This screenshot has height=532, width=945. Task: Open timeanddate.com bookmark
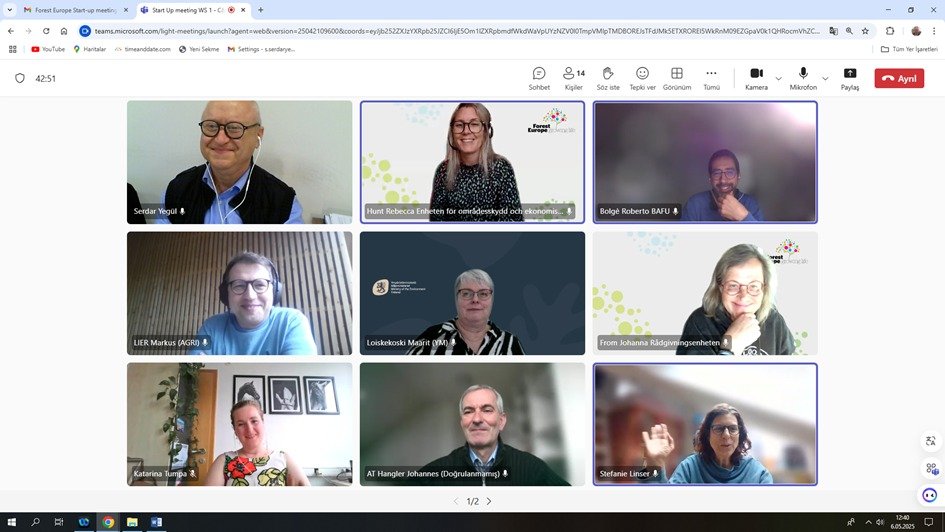tap(143, 49)
